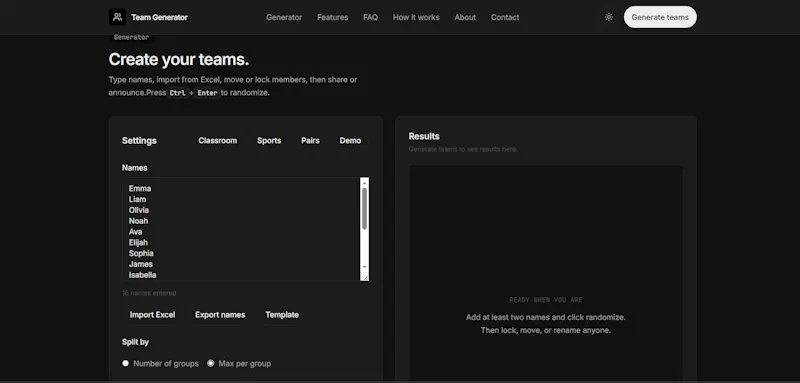Go to How it works section
This screenshot has width=800, height=383.
point(416,17)
